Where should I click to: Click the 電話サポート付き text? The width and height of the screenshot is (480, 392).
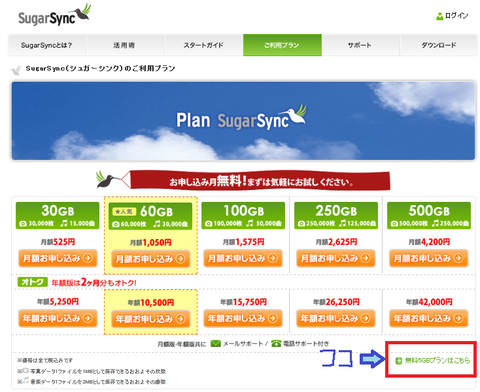coord(306,343)
